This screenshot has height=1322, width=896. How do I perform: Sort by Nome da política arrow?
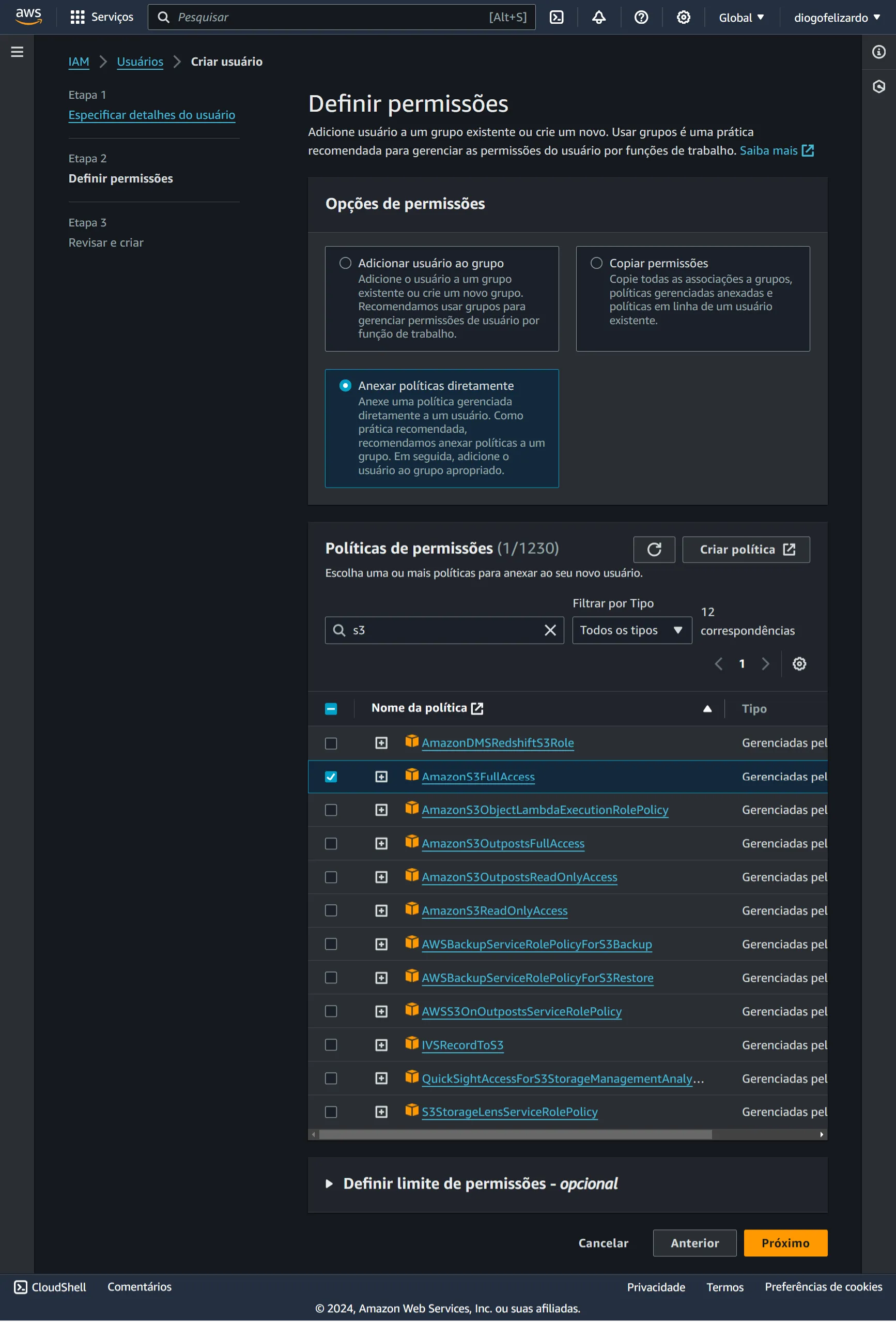coord(707,708)
